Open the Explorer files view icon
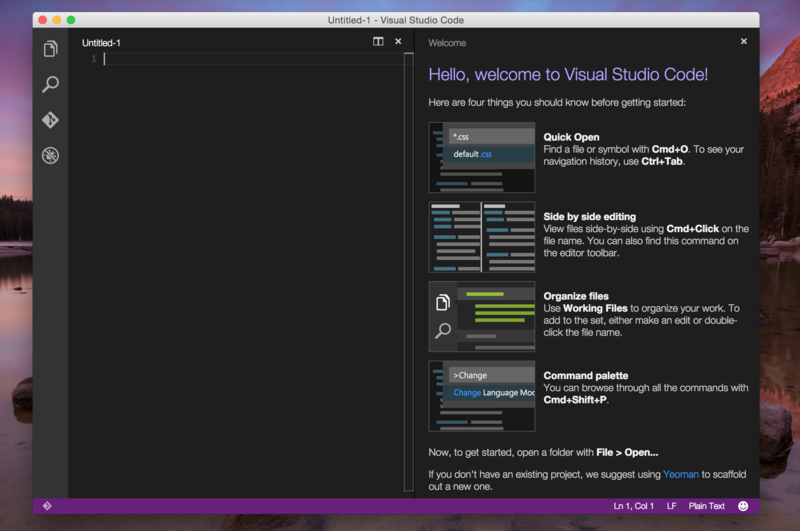 [x=50, y=49]
